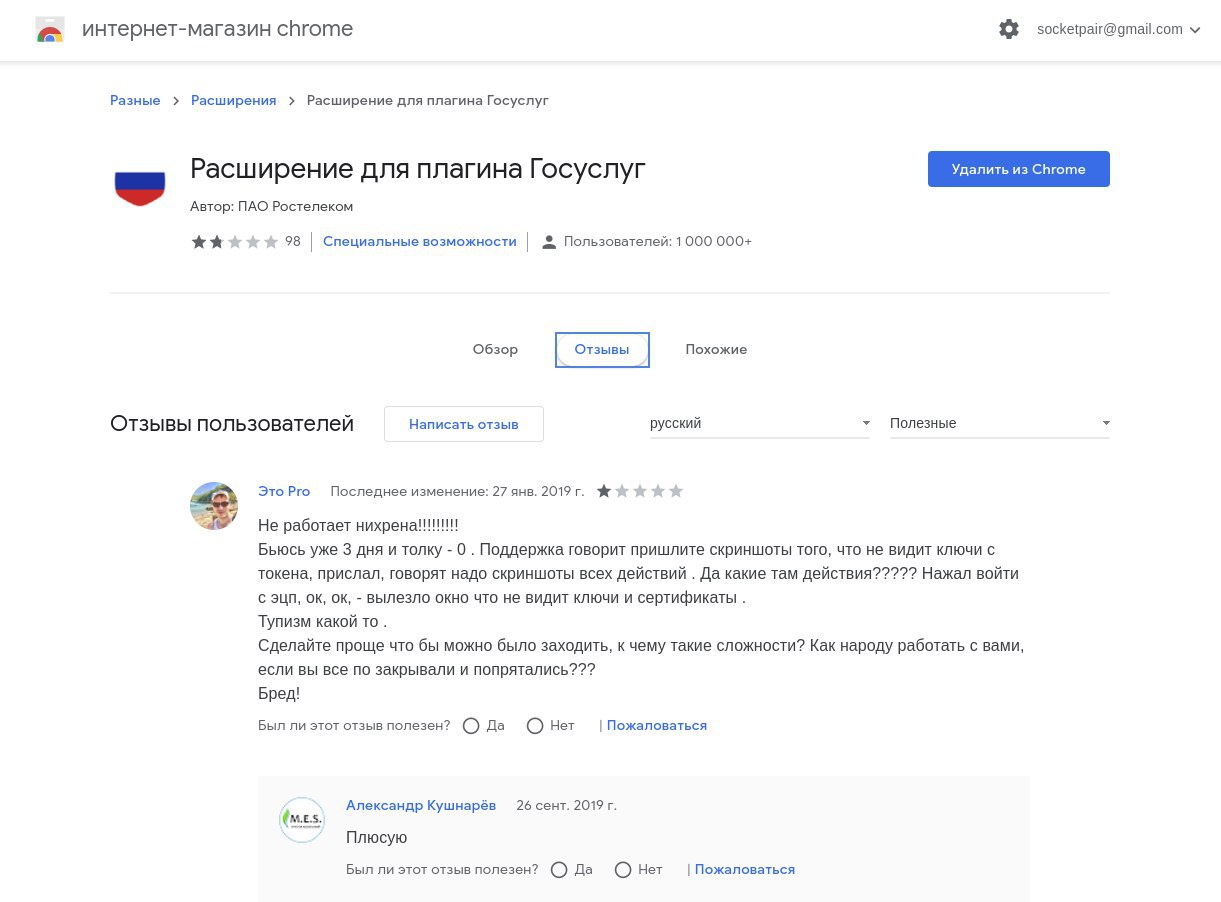1221x902 pixels.
Task: Click Пожаловаться under the Это Pro review
Action: pyautogui.click(x=656, y=726)
